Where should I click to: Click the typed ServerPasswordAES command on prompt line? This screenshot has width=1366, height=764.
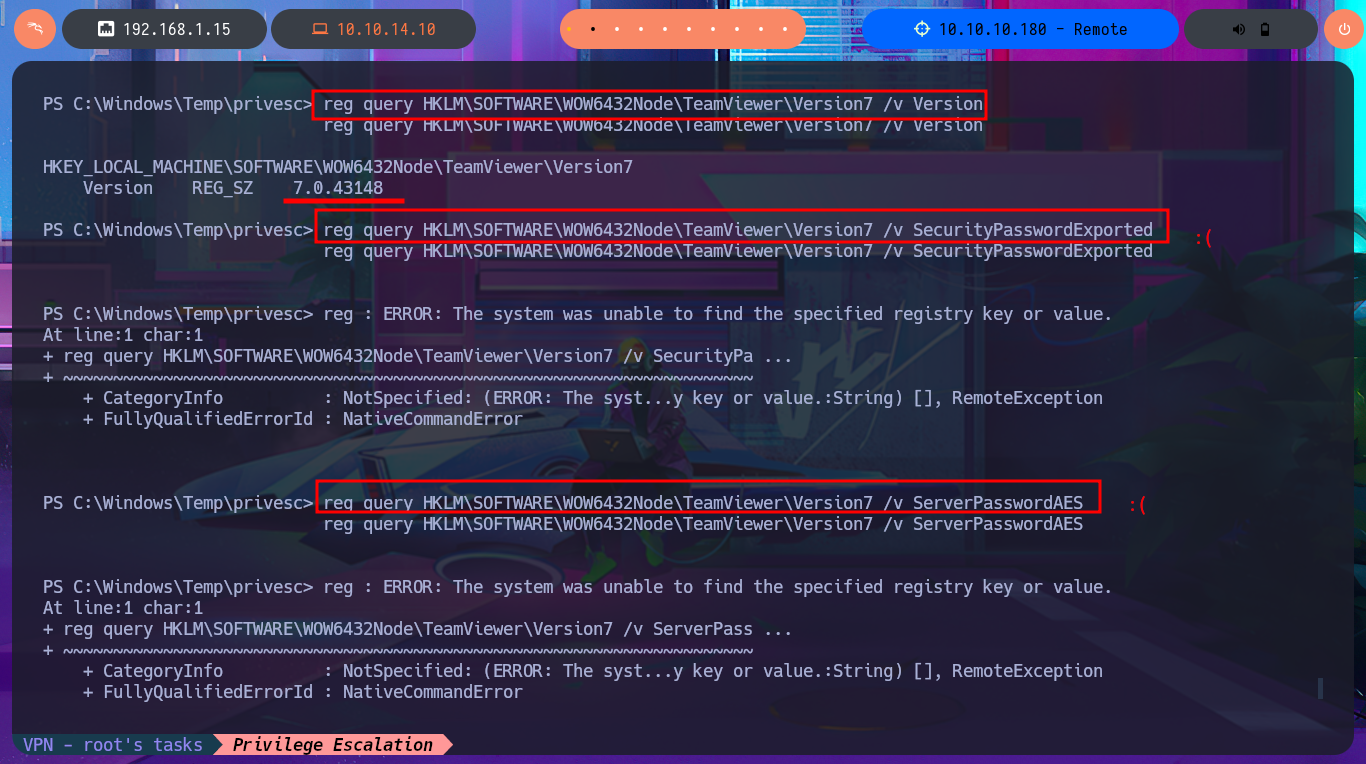click(x=703, y=503)
